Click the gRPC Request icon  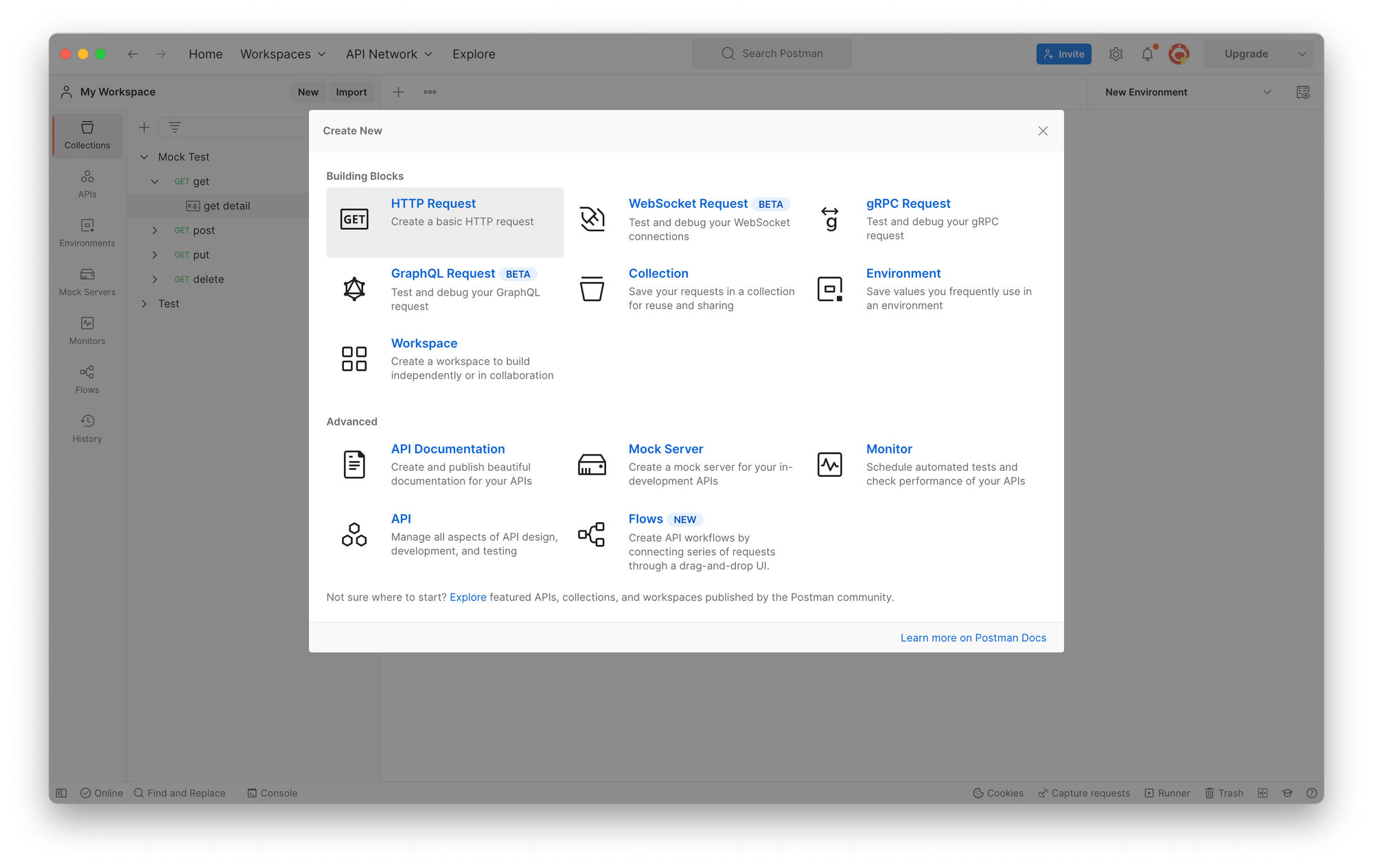(829, 219)
